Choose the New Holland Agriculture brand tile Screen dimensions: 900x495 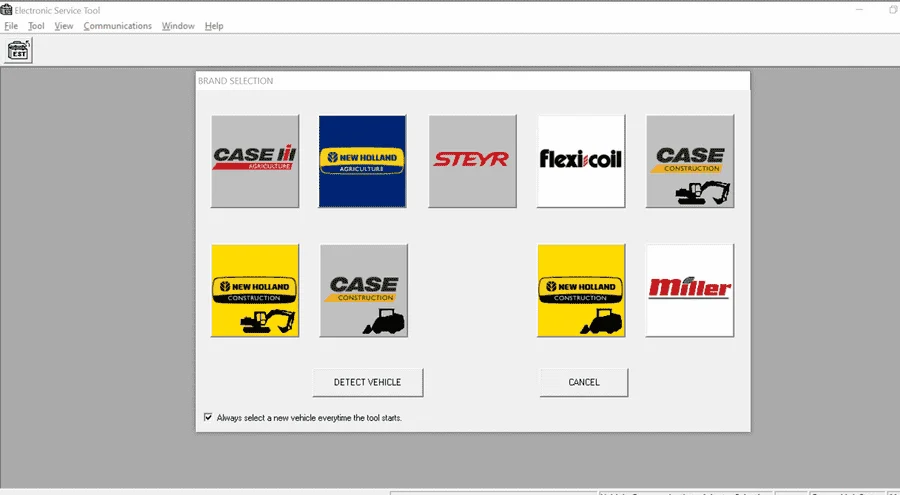click(x=362, y=161)
